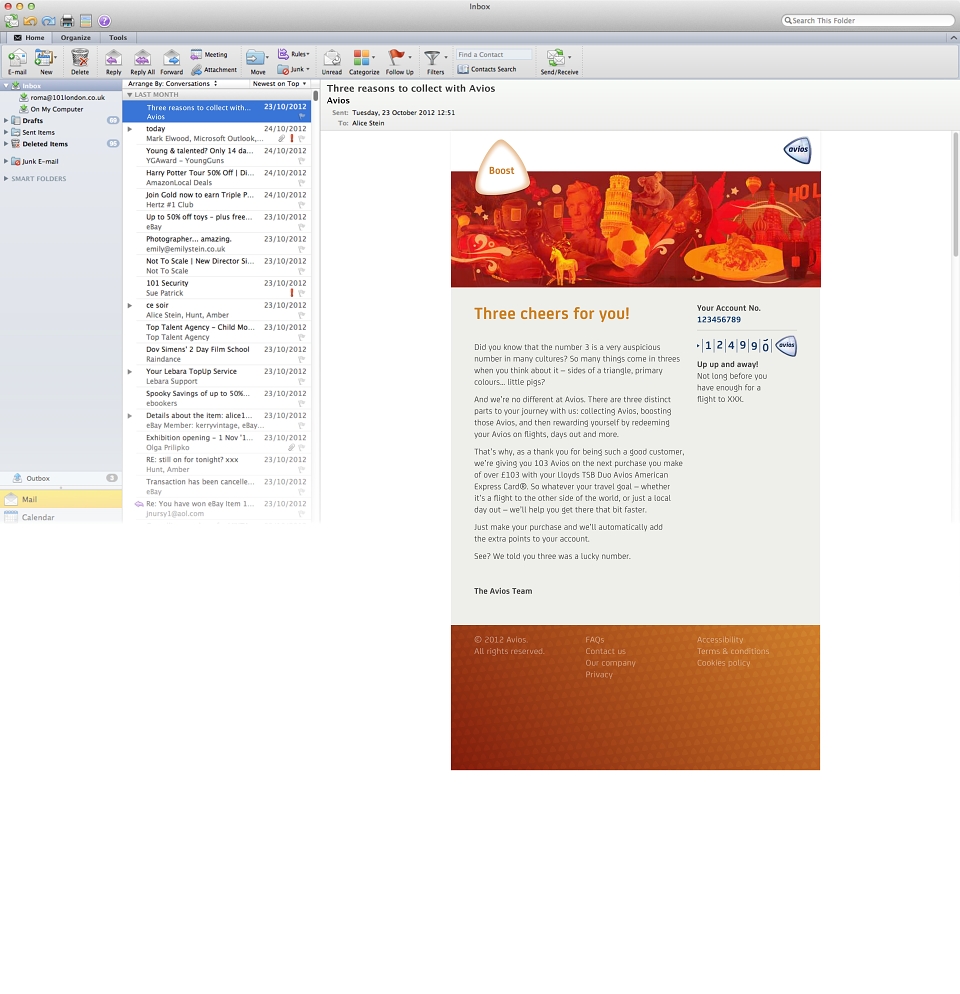Expand the 'today' conversation thread
960x994 pixels.
pos(130,129)
